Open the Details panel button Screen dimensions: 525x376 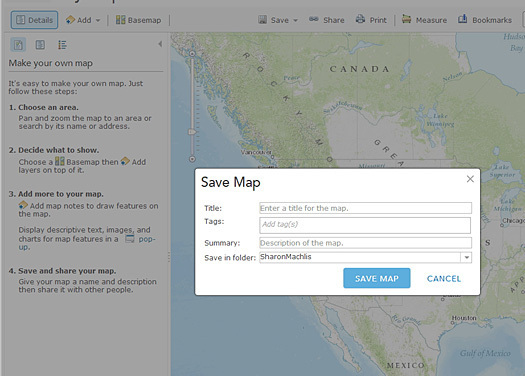coord(34,20)
